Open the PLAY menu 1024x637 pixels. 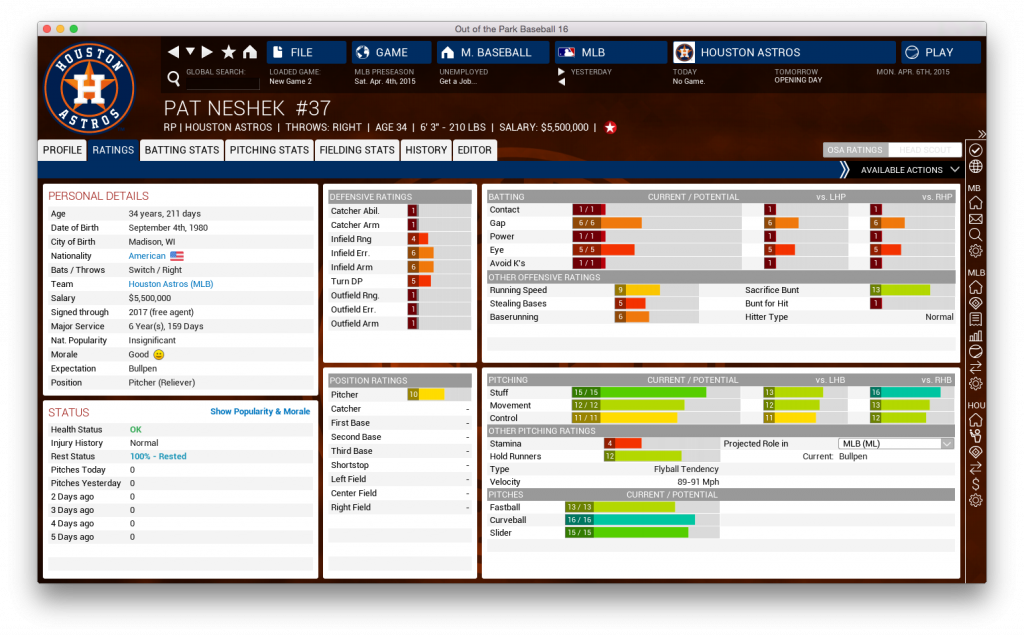click(x=941, y=52)
